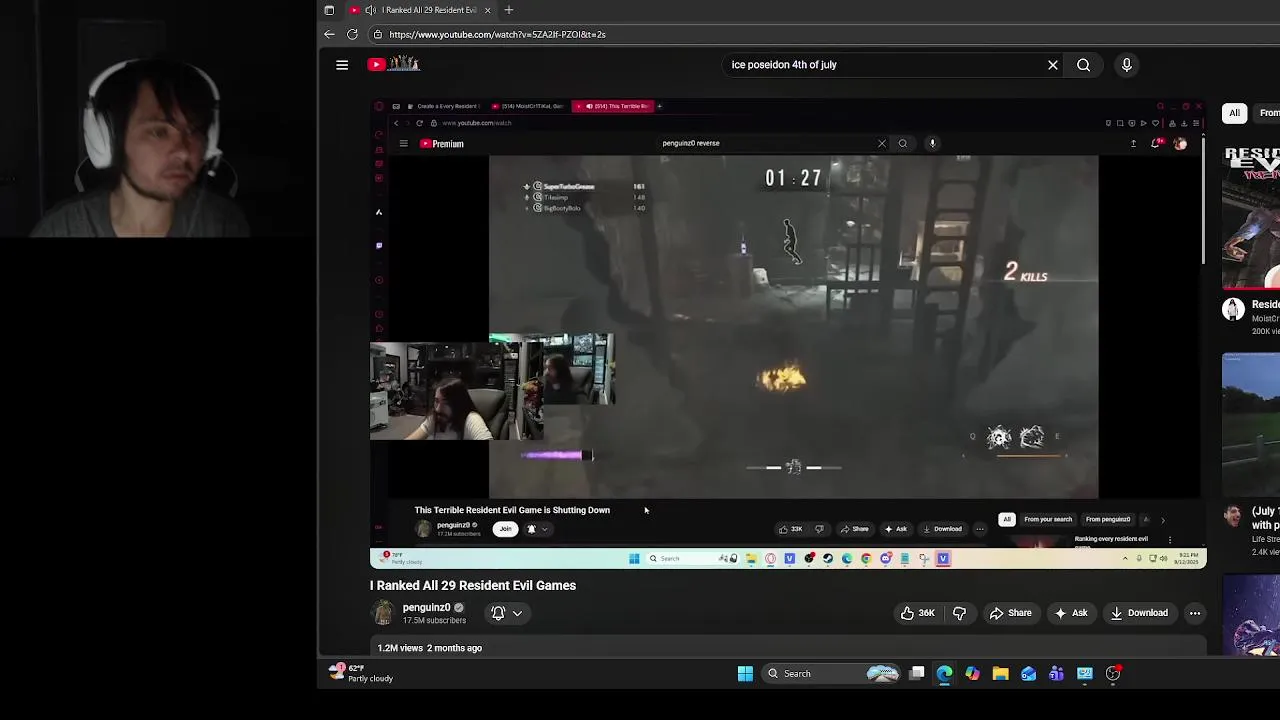Screen dimensions: 1280x720
Task: Pause the video by clicking the player
Action: [788, 333]
